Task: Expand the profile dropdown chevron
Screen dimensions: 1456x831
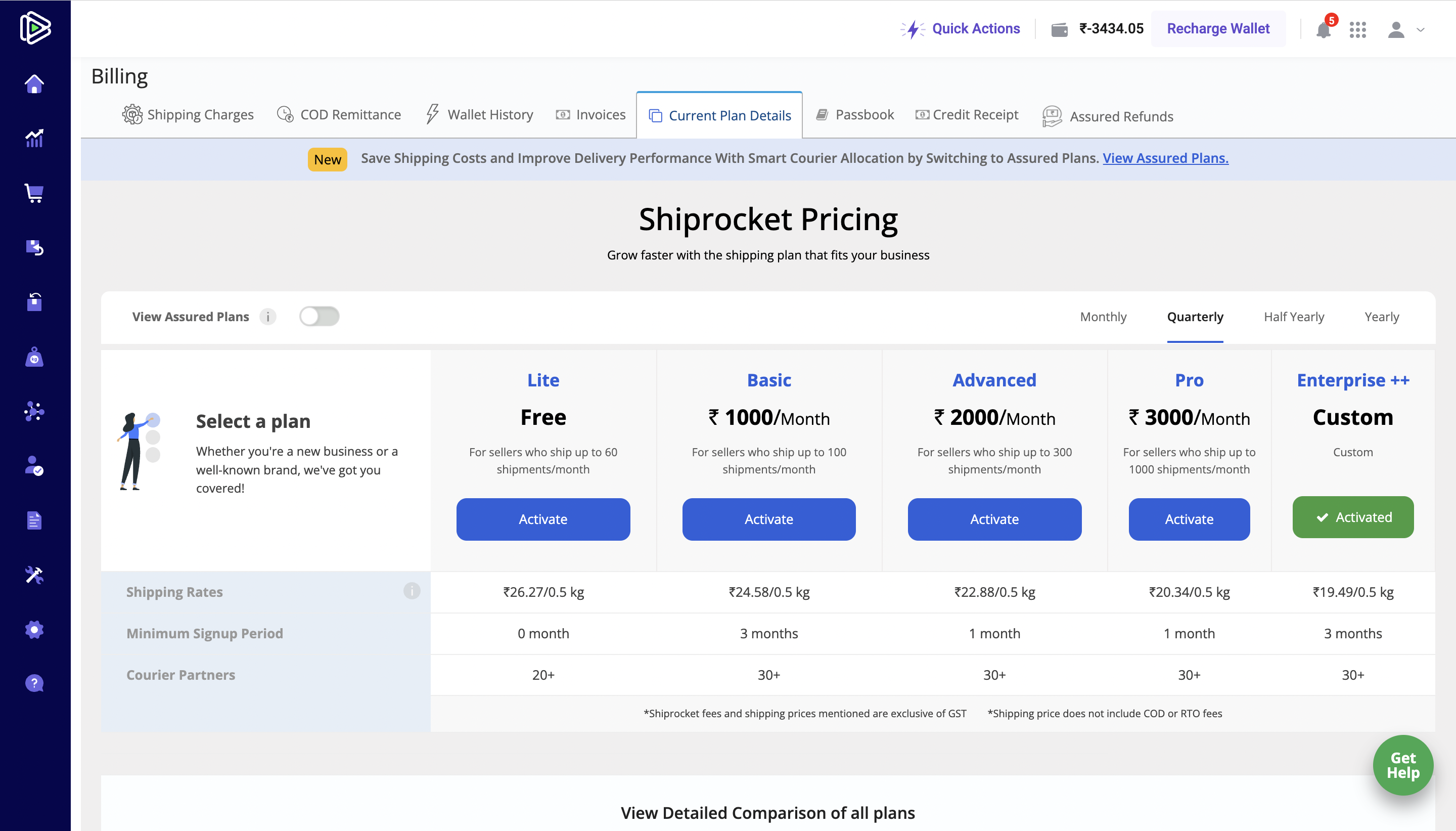Action: (x=1420, y=30)
